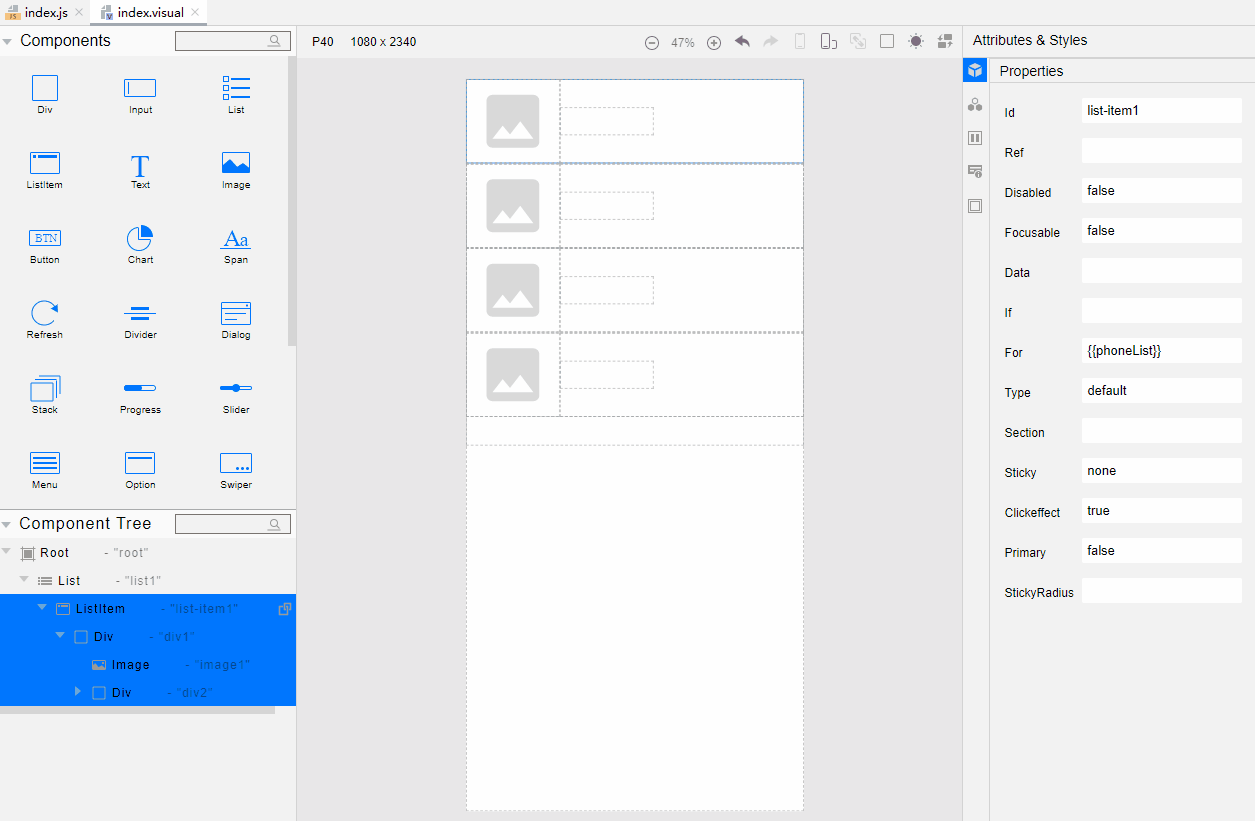Collapse the Components panel header arrow
This screenshot has height=821, width=1255.
tap(8, 41)
